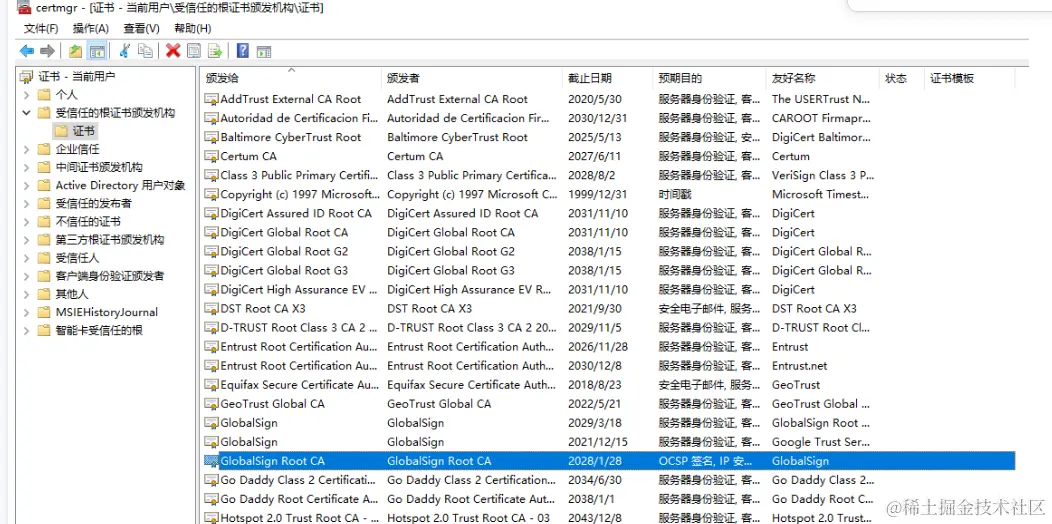The height and width of the screenshot is (524, 1052).
Task: Expand the 企业信任 tree node
Action: [x=26, y=149]
